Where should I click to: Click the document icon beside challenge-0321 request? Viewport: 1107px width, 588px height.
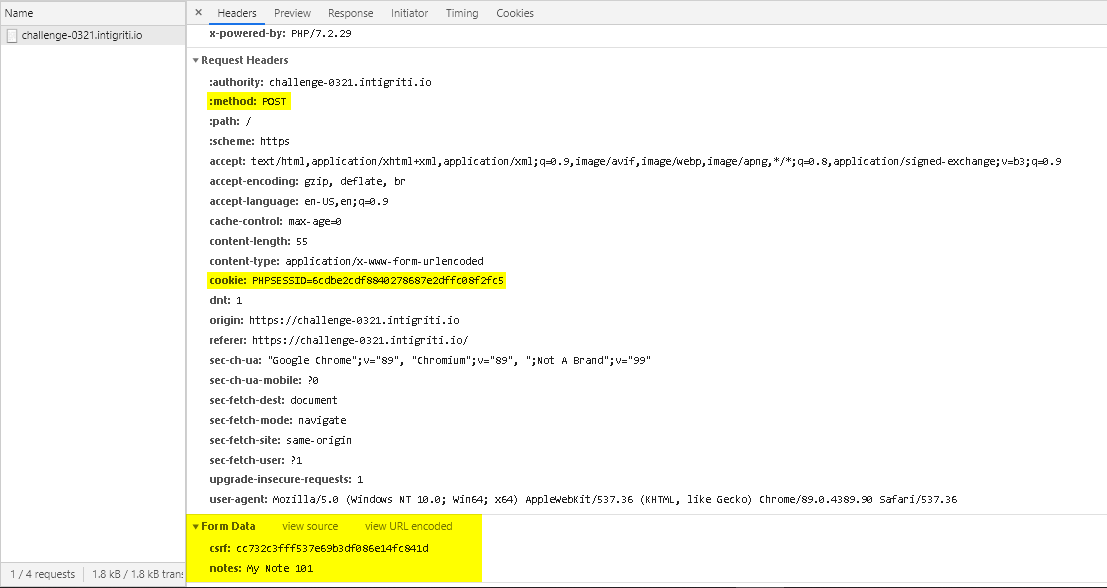click(12, 35)
